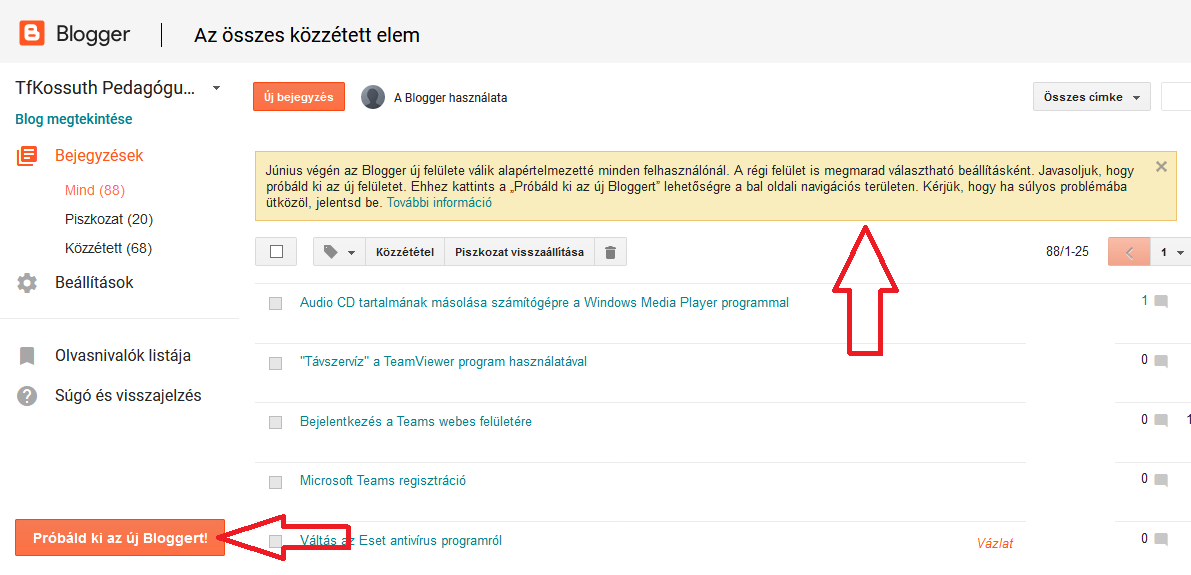Check the Bejelentkezés a Teams post checkbox
1191x575 pixels.
point(276,422)
